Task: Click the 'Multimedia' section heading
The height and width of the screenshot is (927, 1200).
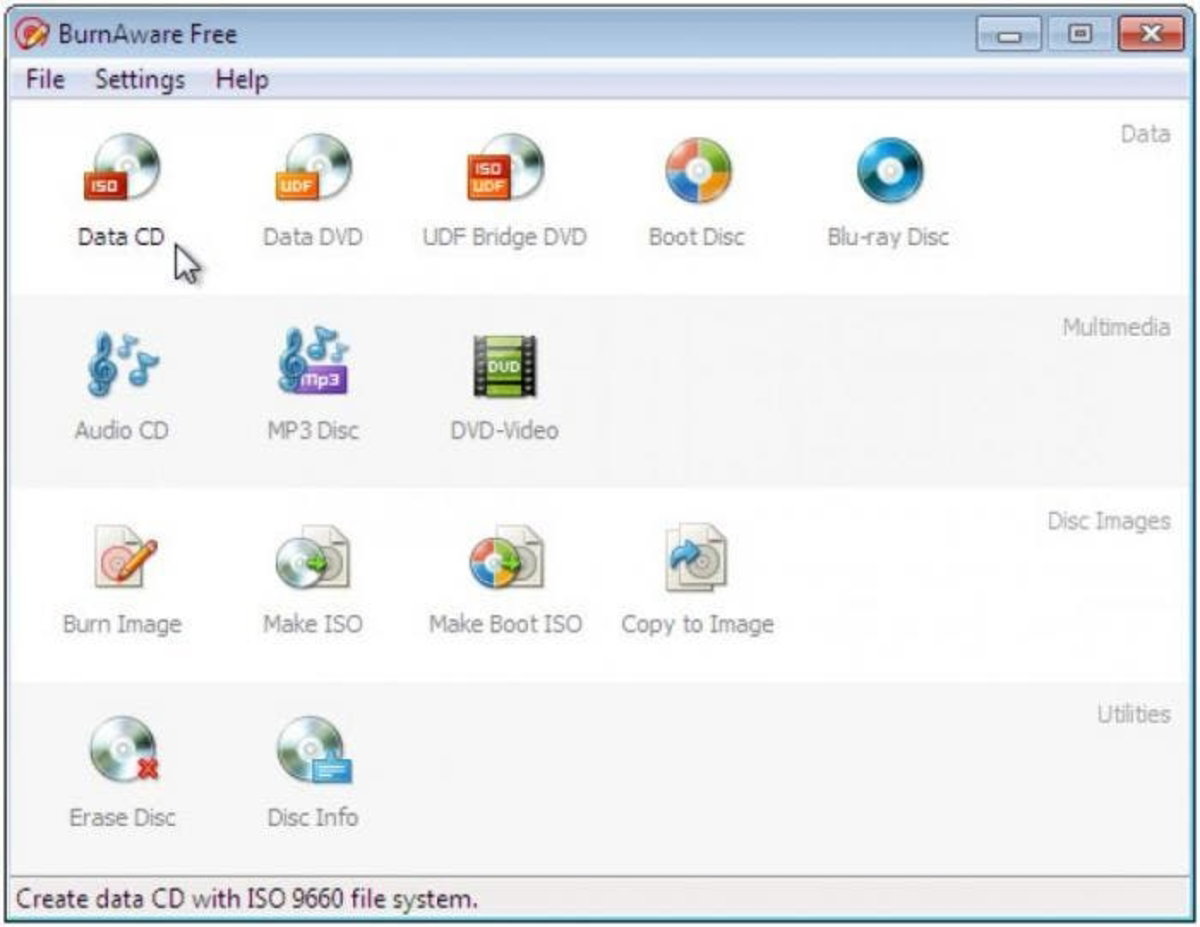Action: (x=1116, y=327)
